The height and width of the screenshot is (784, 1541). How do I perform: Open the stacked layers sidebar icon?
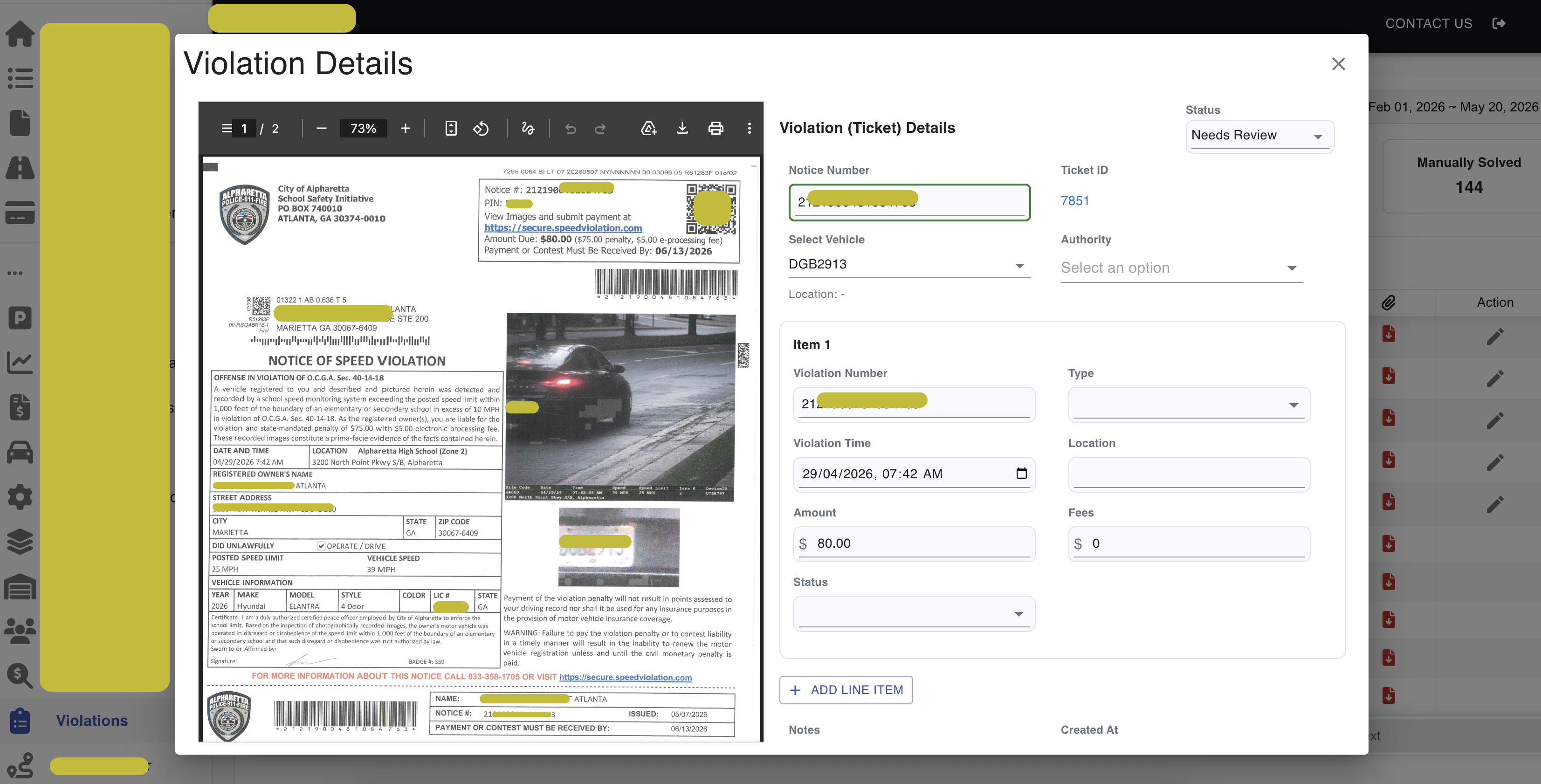20,542
